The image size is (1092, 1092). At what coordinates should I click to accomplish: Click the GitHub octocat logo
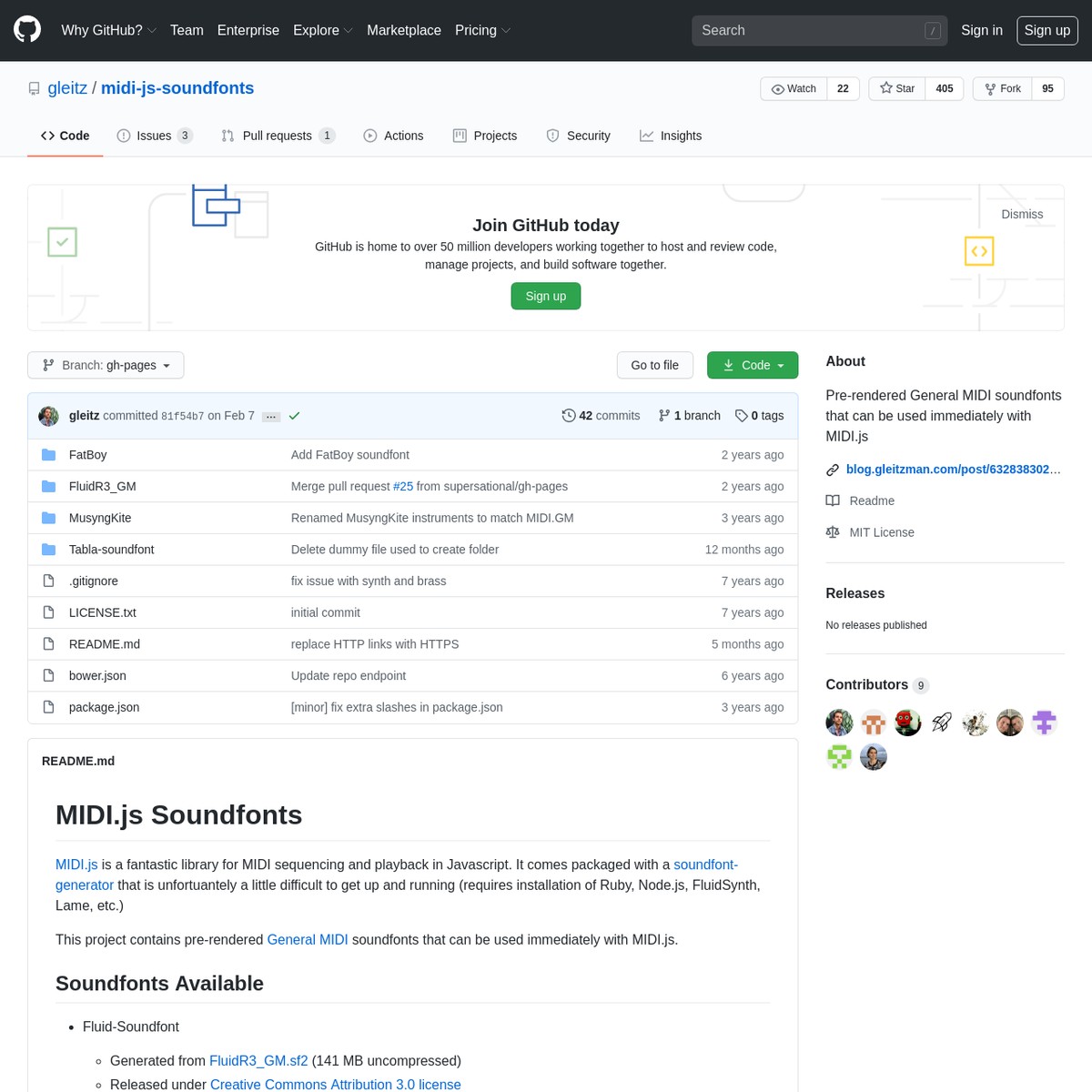point(27,30)
